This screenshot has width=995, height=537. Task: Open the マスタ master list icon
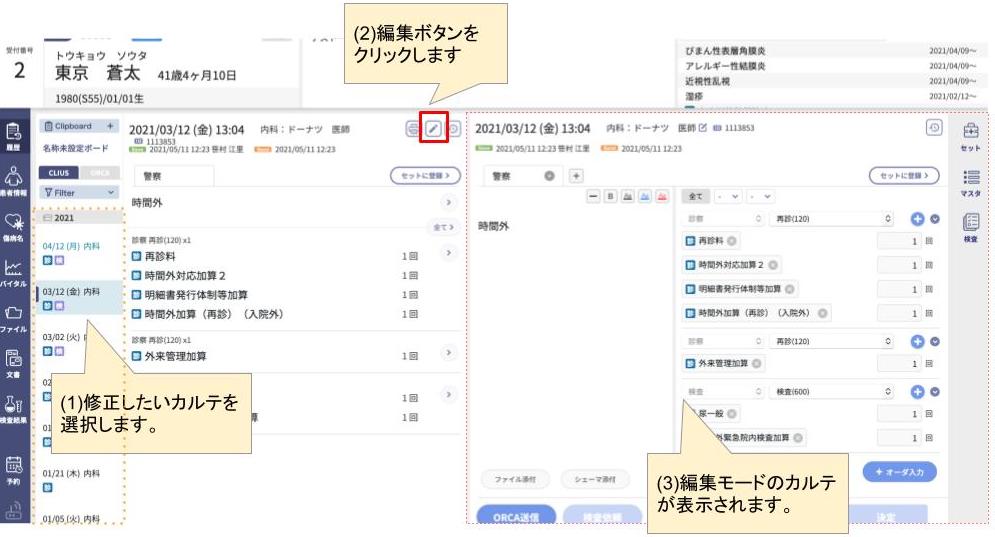pos(970,183)
